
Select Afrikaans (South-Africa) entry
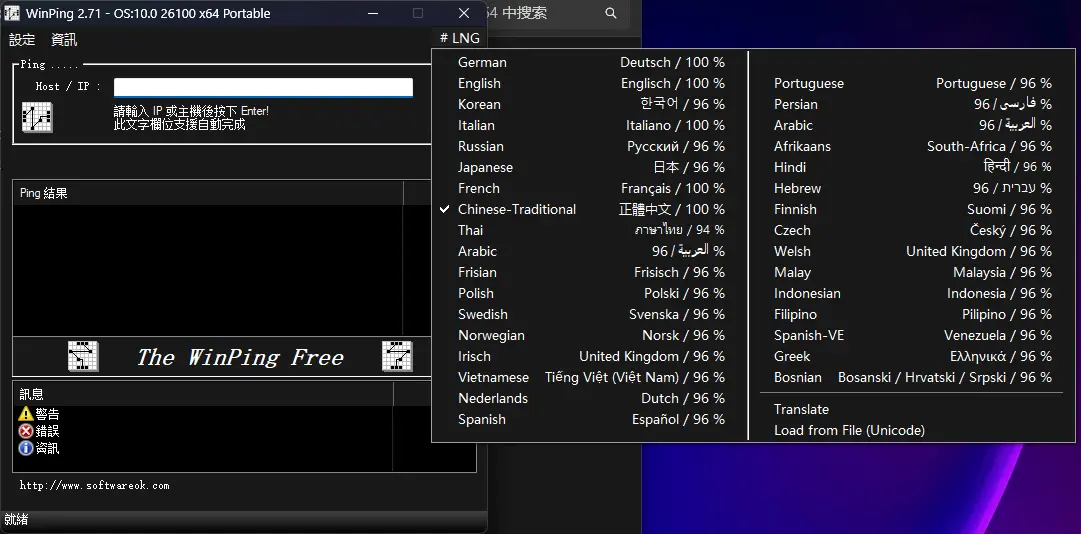pyautogui.click(x=911, y=147)
